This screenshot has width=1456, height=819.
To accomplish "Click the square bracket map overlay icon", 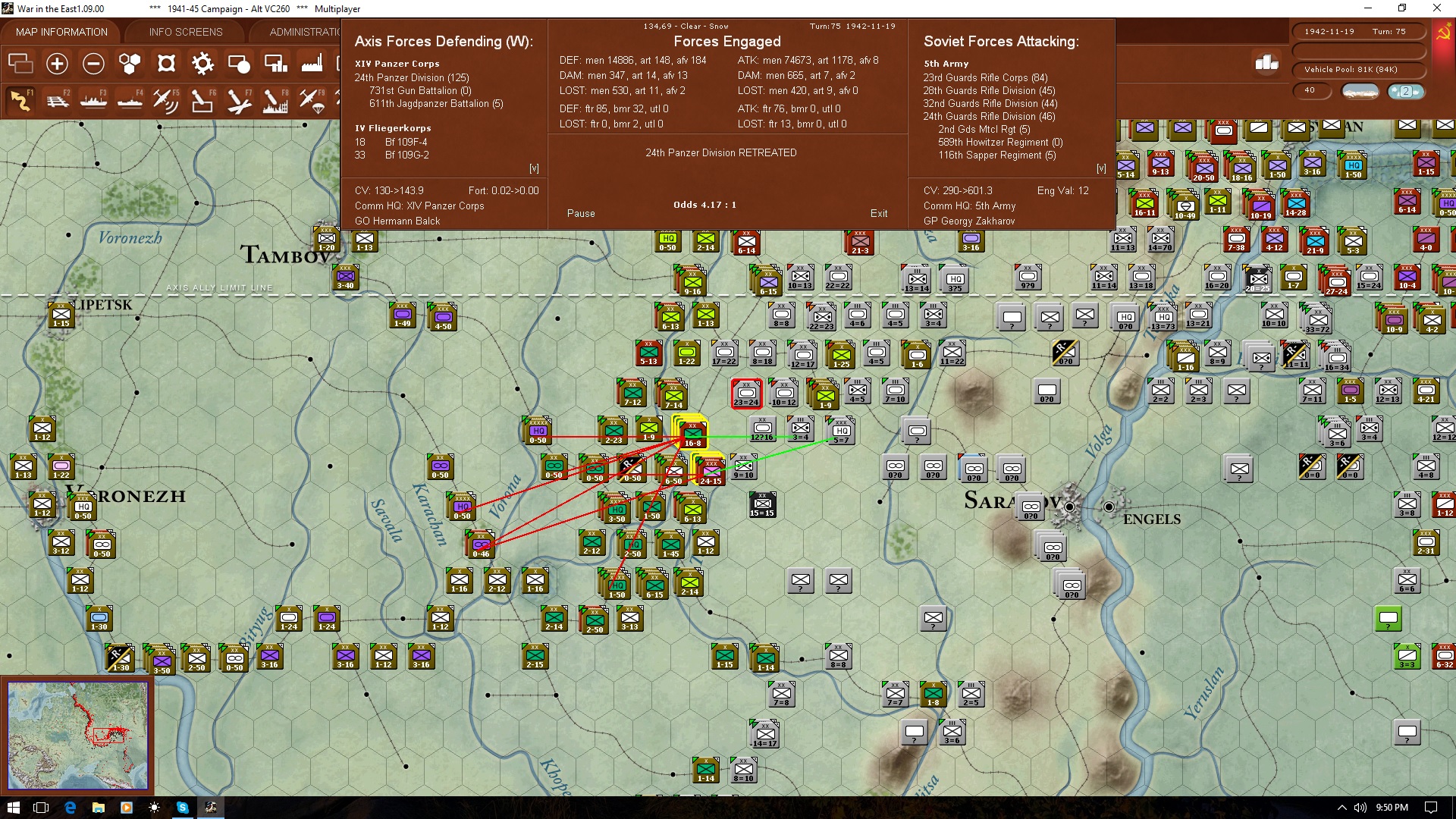I will (x=166, y=64).
